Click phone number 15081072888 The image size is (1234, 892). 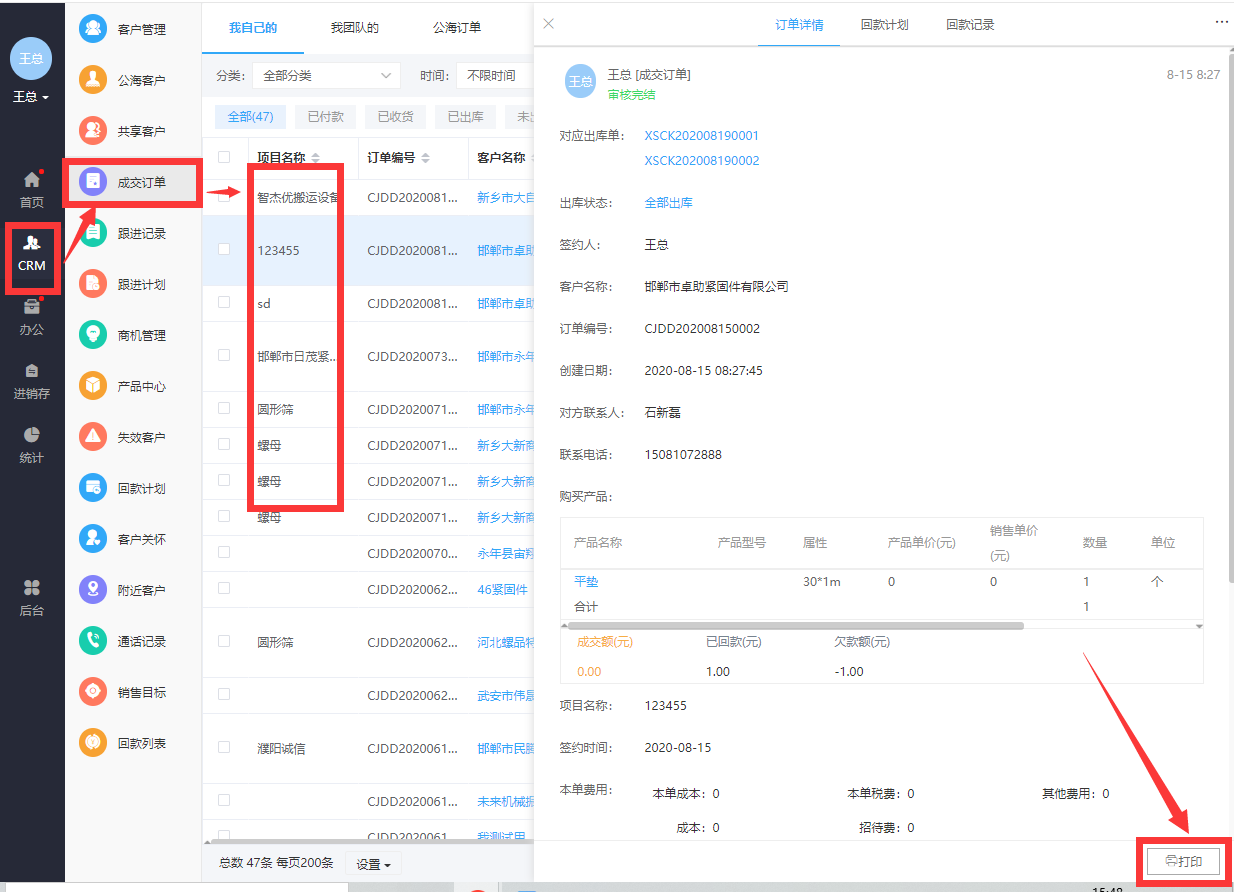pos(683,454)
